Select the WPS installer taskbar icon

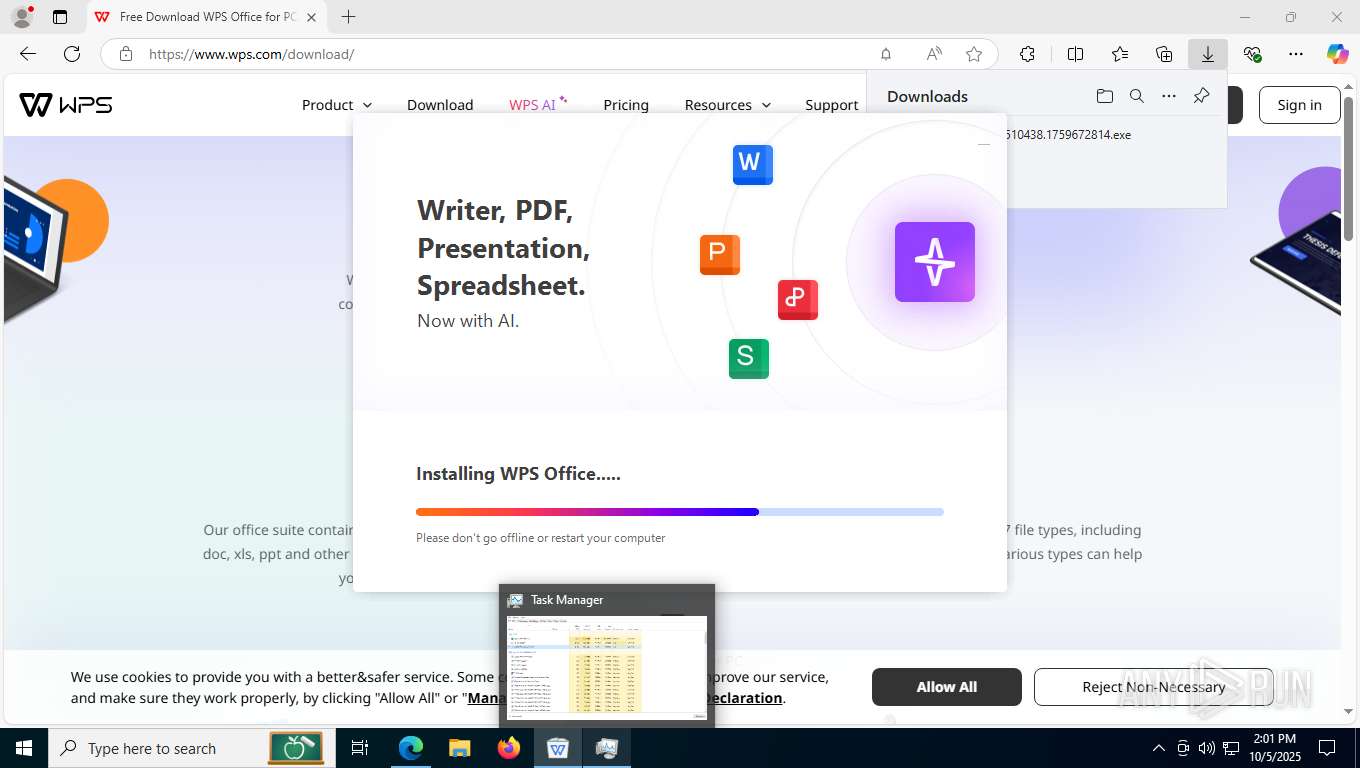(x=558, y=748)
